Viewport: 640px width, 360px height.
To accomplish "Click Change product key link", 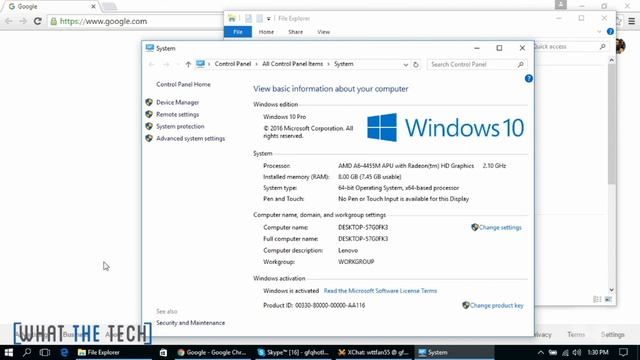I will pyautogui.click(x=496, y=305).
